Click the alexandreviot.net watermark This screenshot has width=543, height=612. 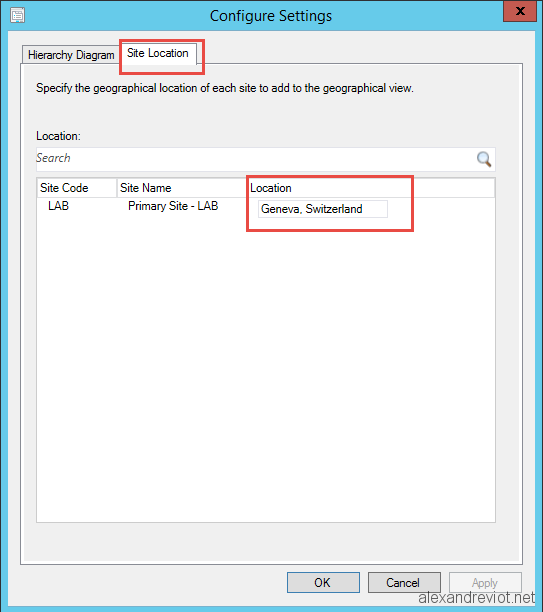point(476,598)
